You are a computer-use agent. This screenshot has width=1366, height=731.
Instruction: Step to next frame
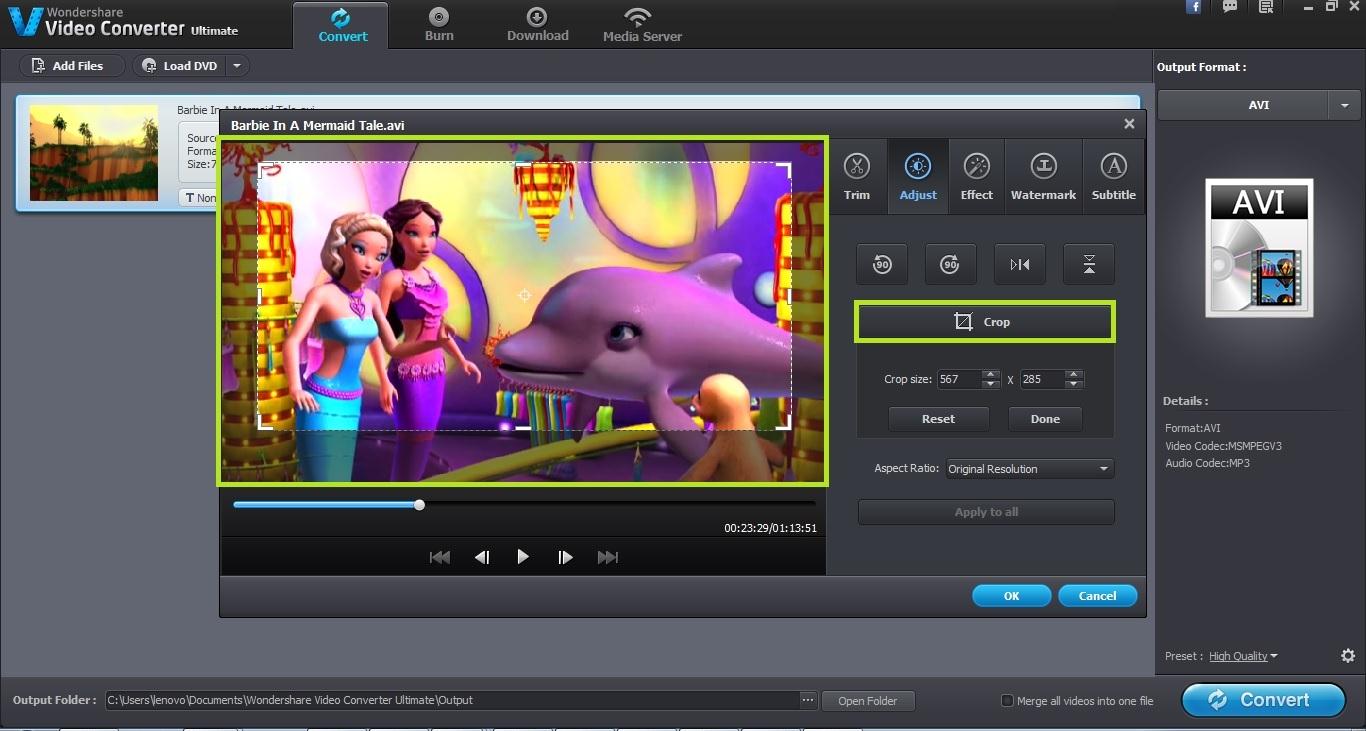[x=565, y=557]
